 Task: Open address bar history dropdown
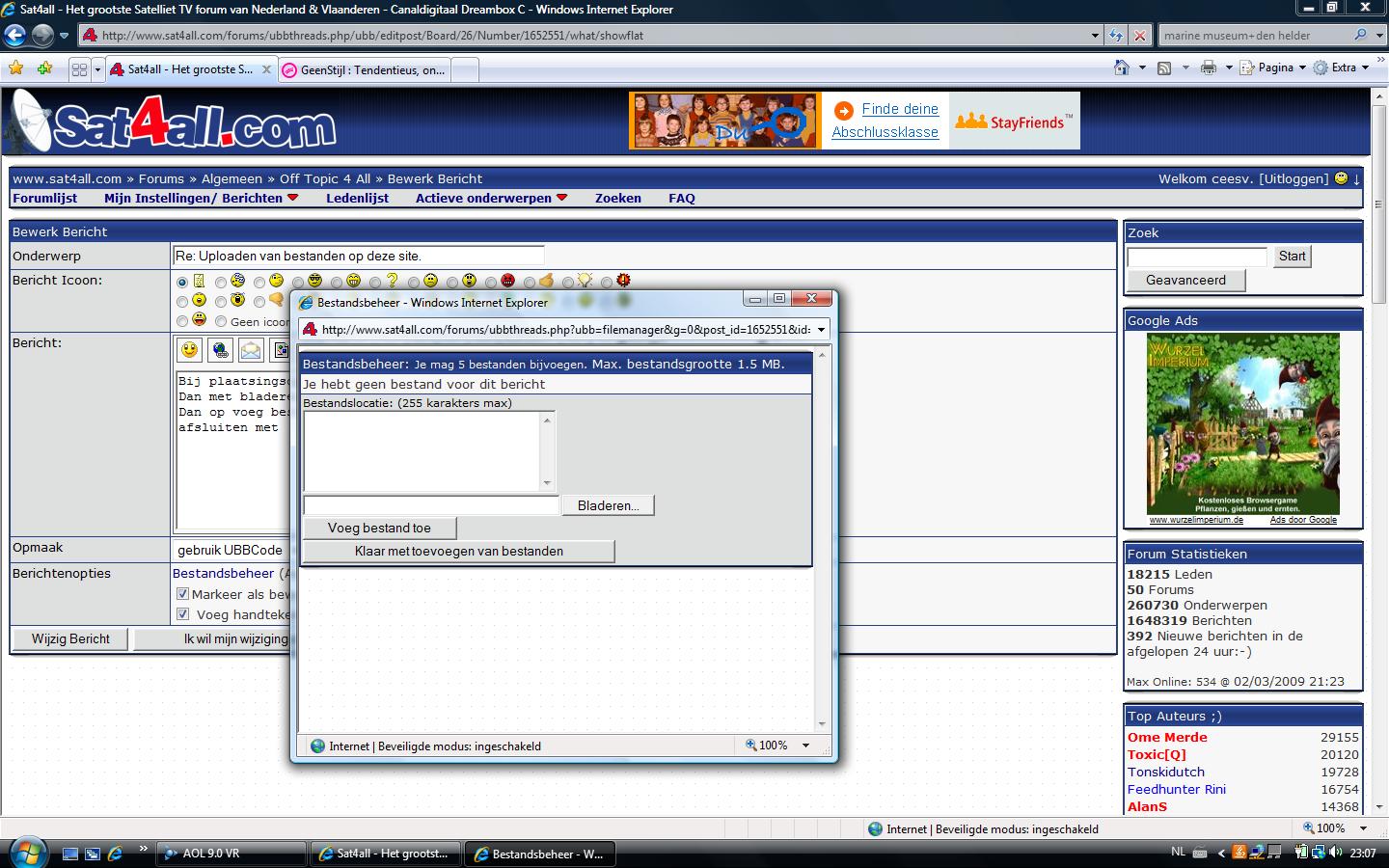(1095, 36)
